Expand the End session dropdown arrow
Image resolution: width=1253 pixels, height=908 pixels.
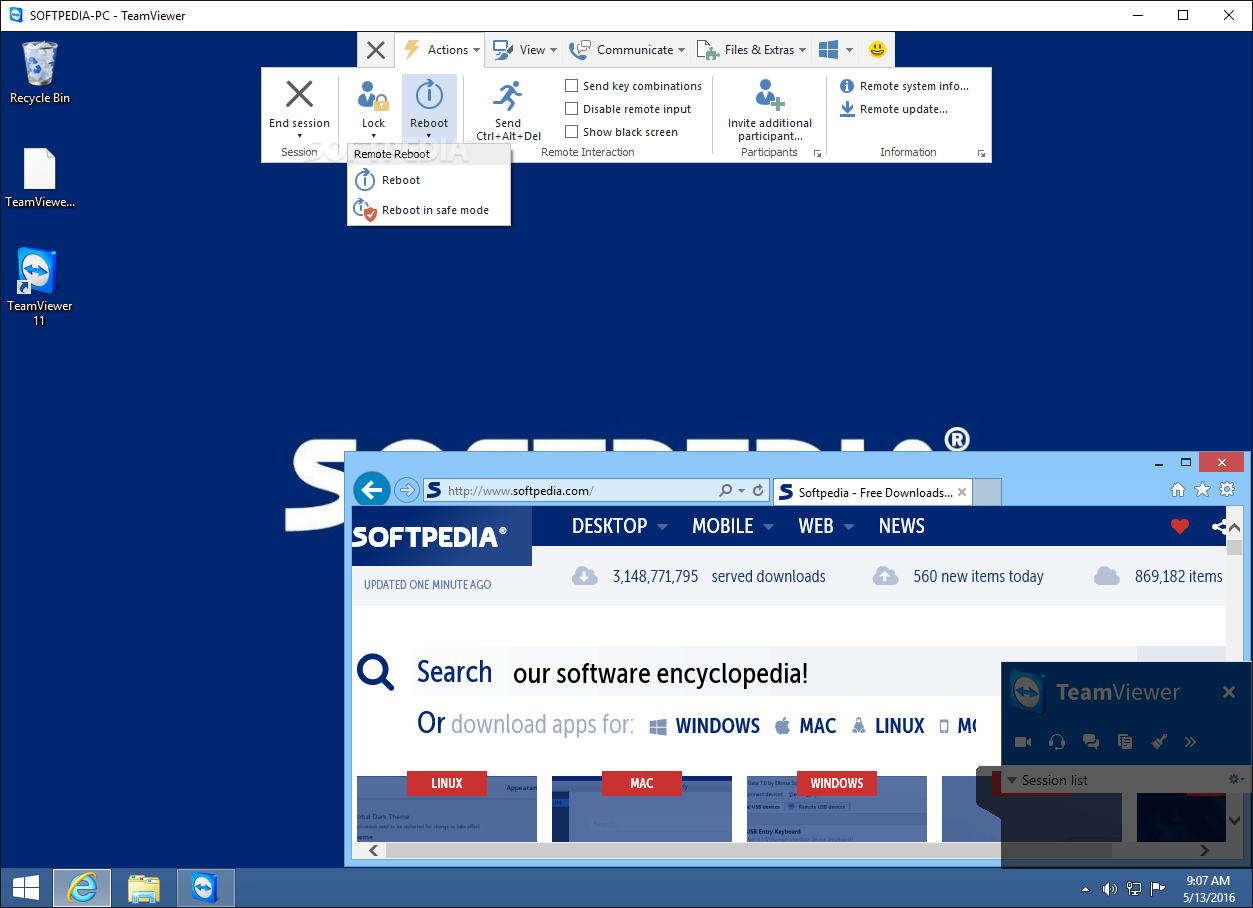tap(299, 136)
